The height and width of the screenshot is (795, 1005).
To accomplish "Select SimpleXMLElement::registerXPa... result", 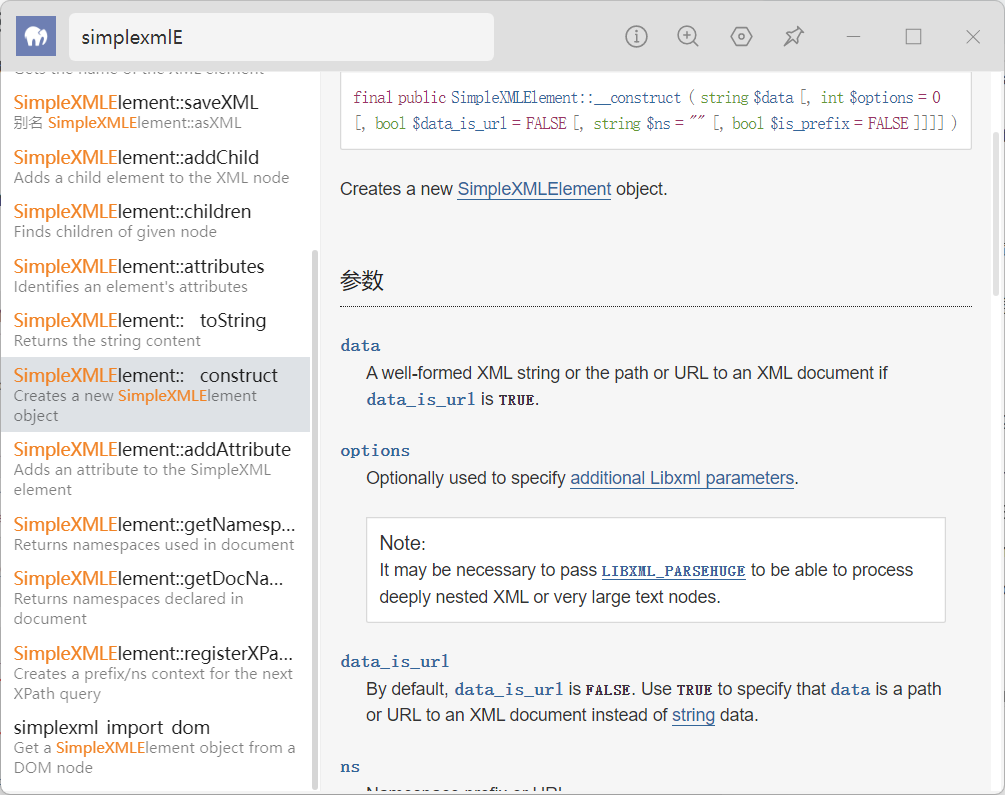I will pos(155,673).
